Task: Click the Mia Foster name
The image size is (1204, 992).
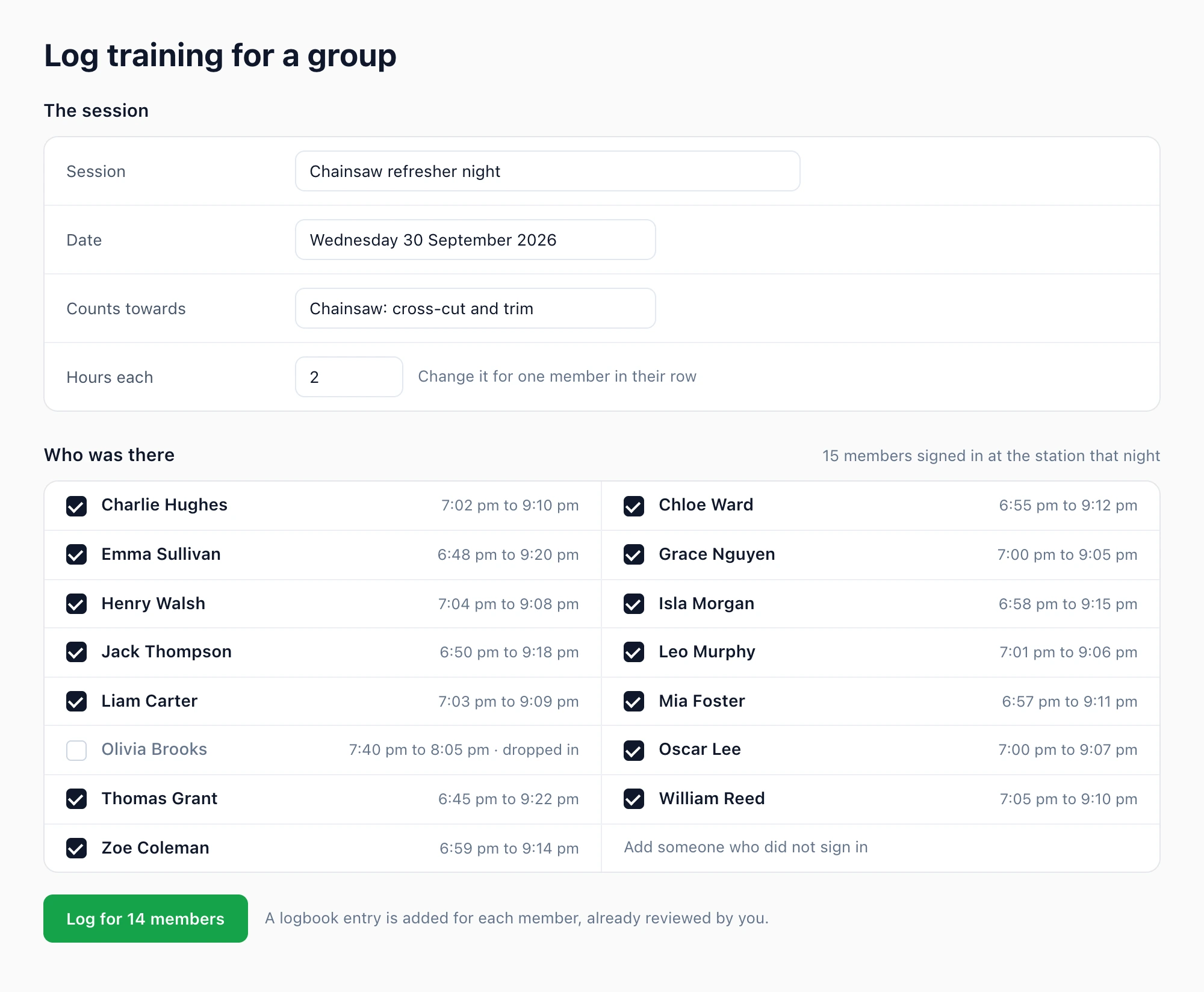Action: [702, 701]
